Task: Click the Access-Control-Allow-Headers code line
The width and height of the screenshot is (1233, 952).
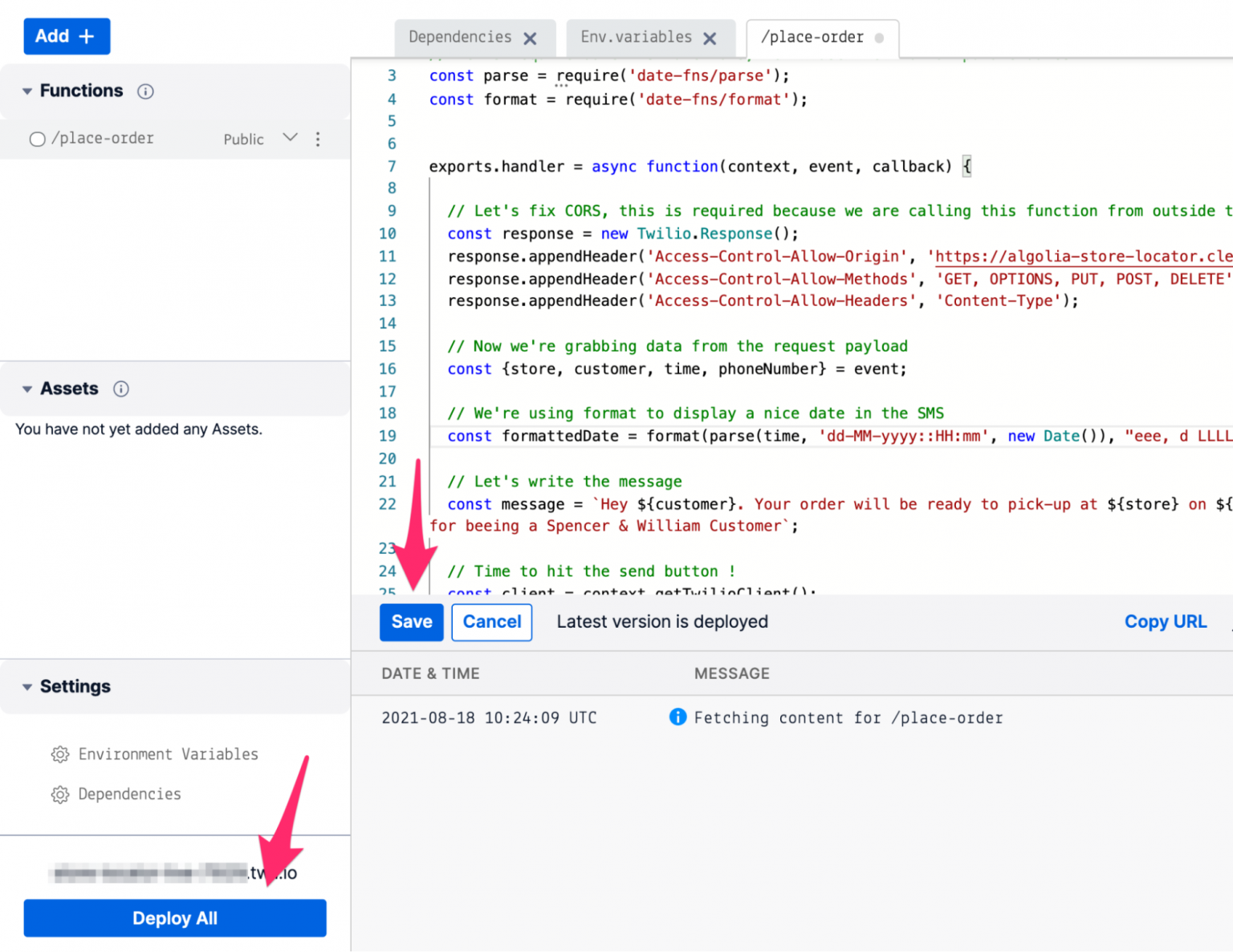Action: (x=763, y=301)
